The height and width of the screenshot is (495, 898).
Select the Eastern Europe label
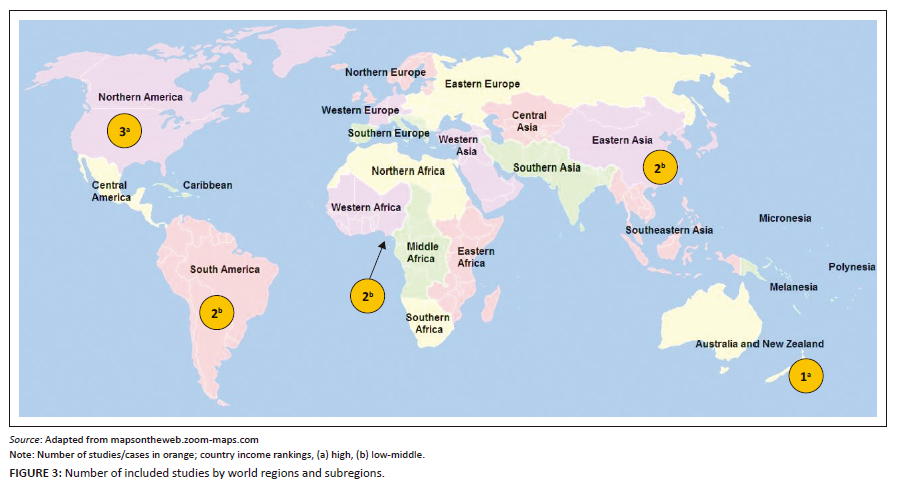coord(483,84)
